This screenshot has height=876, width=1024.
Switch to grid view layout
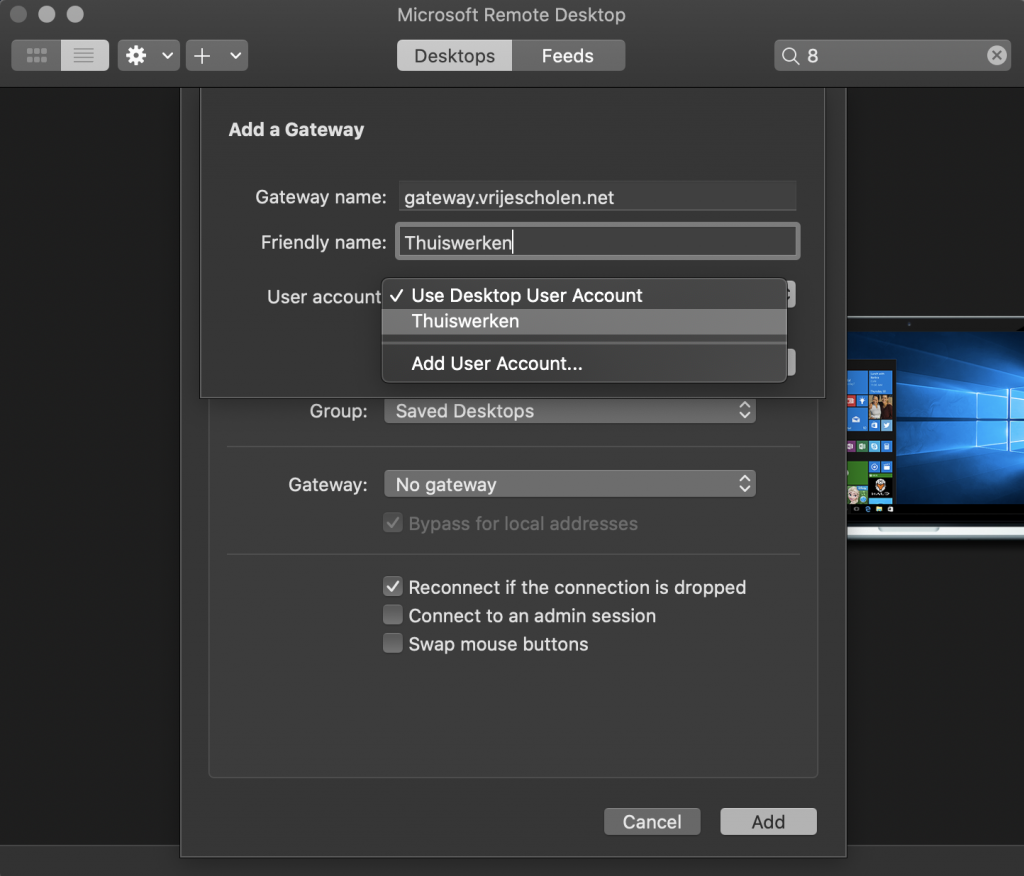pyautogui.click(x=37, y=56)
